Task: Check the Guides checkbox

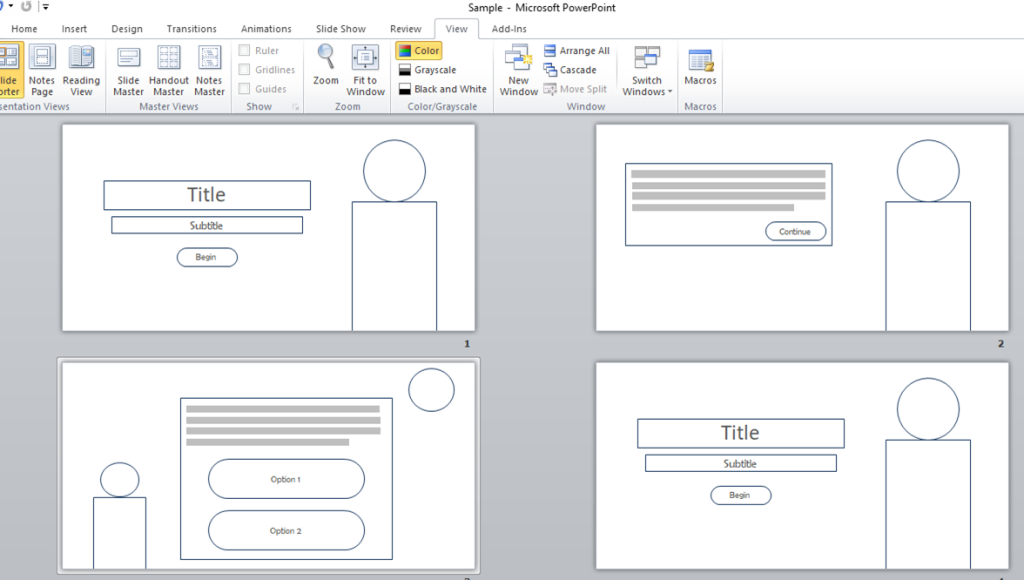Action: point(245,89)
